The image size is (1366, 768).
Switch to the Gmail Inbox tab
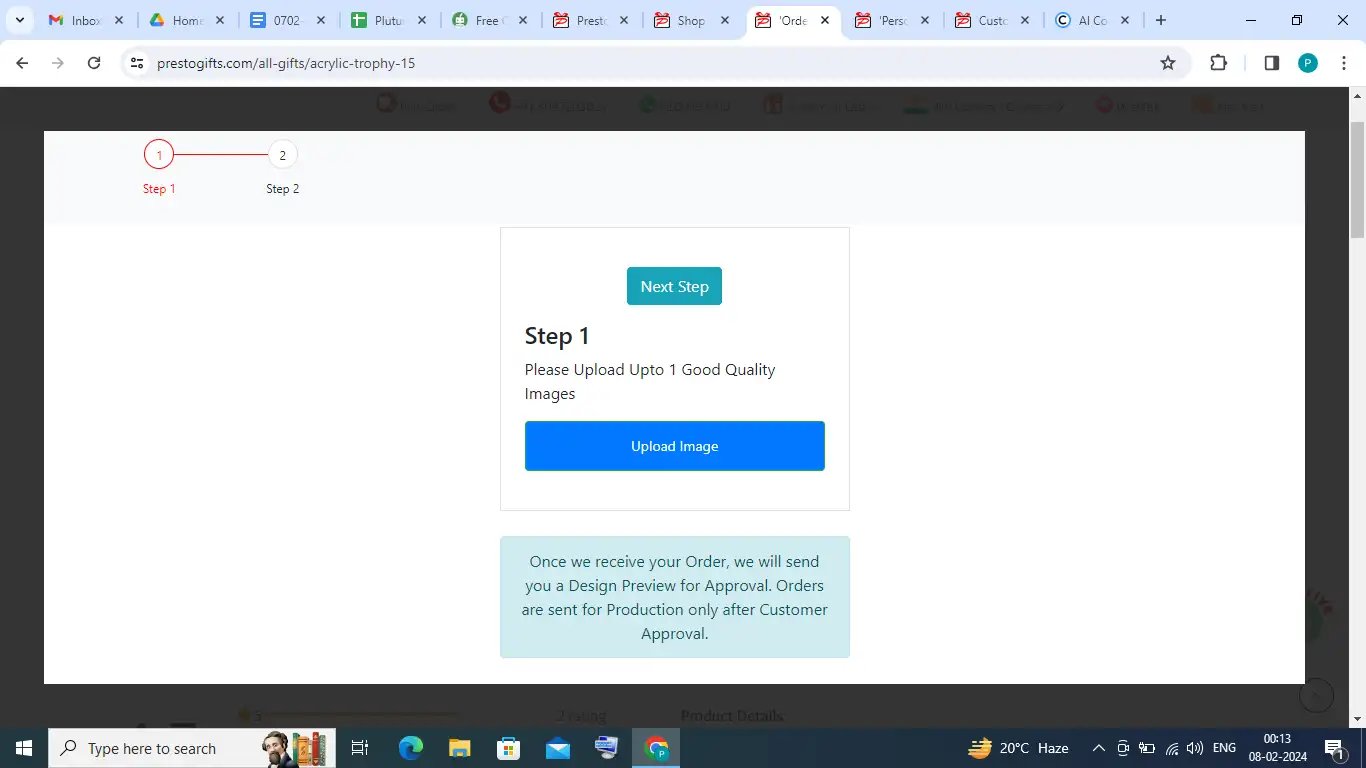pyautogui.click(x=85, y=20)
